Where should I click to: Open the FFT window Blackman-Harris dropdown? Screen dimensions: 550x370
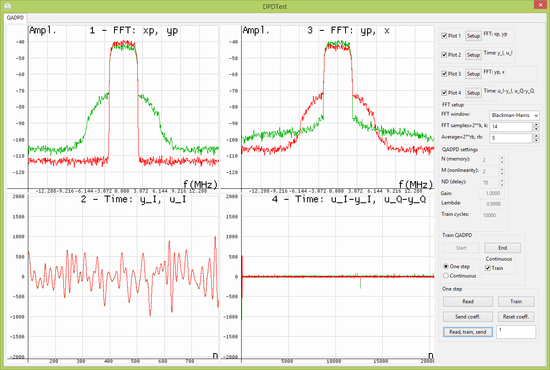[x=514, y=115]
